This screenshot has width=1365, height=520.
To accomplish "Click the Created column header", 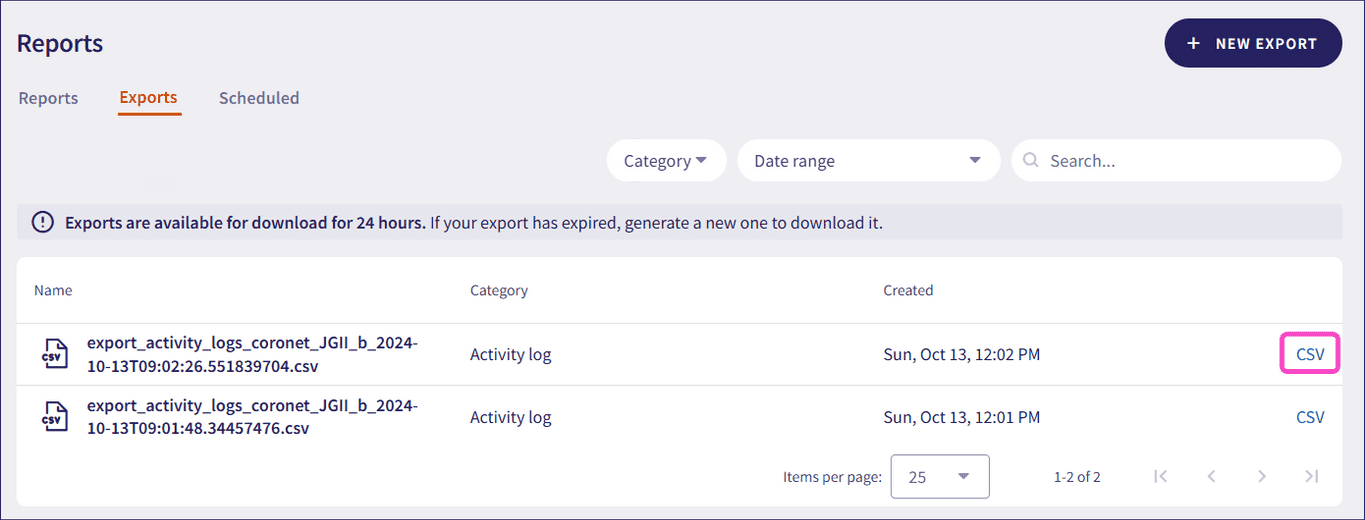I will pyautogui.click(x=908, y=290).
